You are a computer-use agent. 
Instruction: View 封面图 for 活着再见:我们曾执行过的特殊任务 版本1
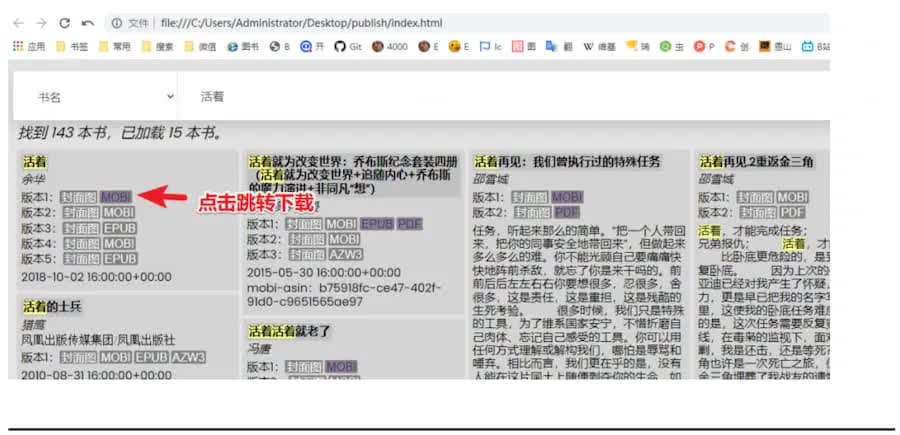530,197
